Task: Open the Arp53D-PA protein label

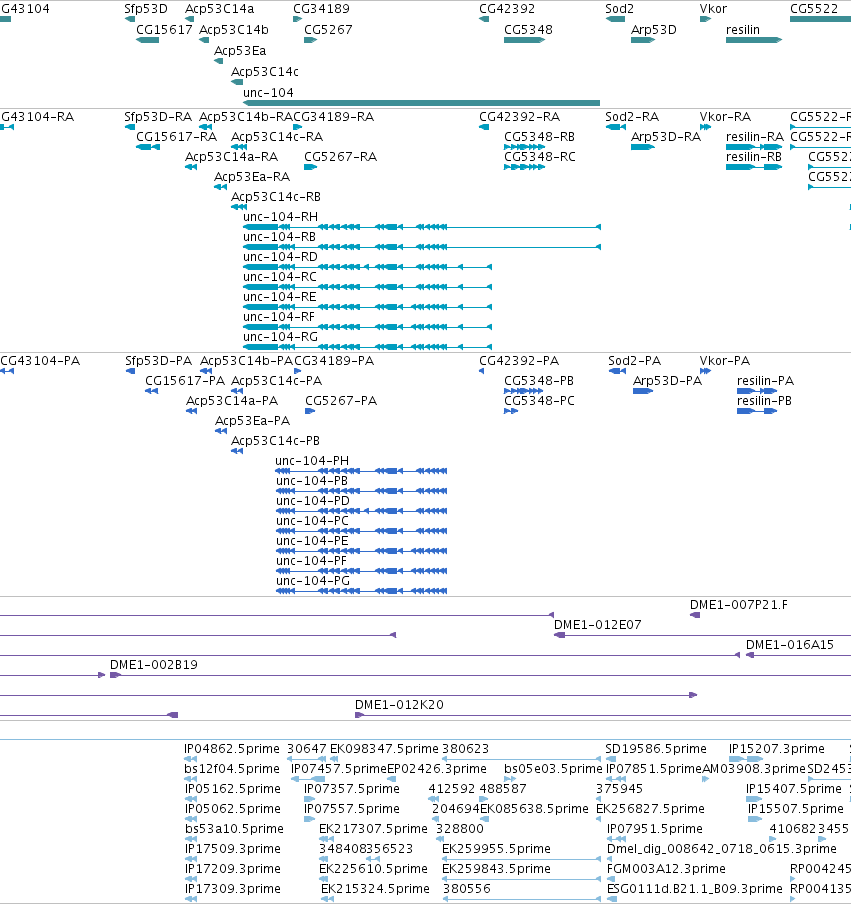Action: pos(667,381)
